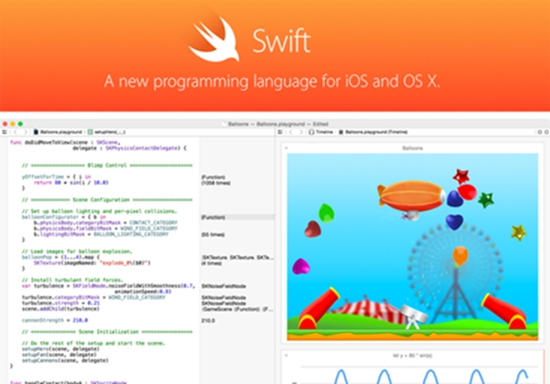Open the related items menu in the source editor
The width and height of the screenshot is (550, 384).
4,132
